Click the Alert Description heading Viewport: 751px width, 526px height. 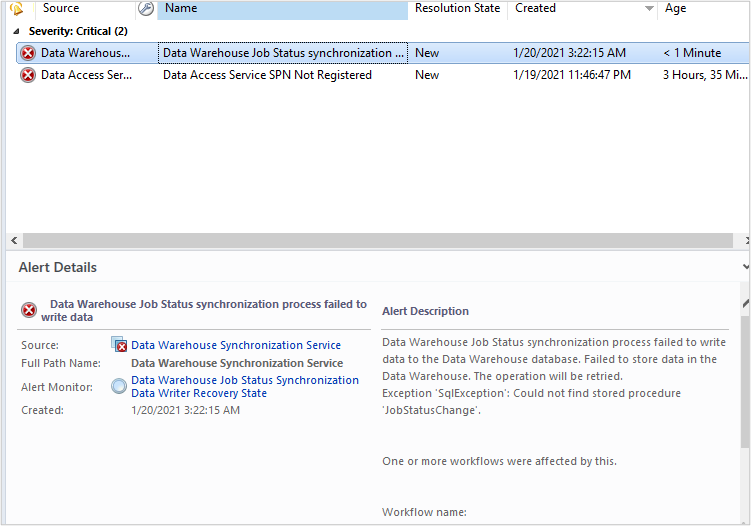click(425, 311)
